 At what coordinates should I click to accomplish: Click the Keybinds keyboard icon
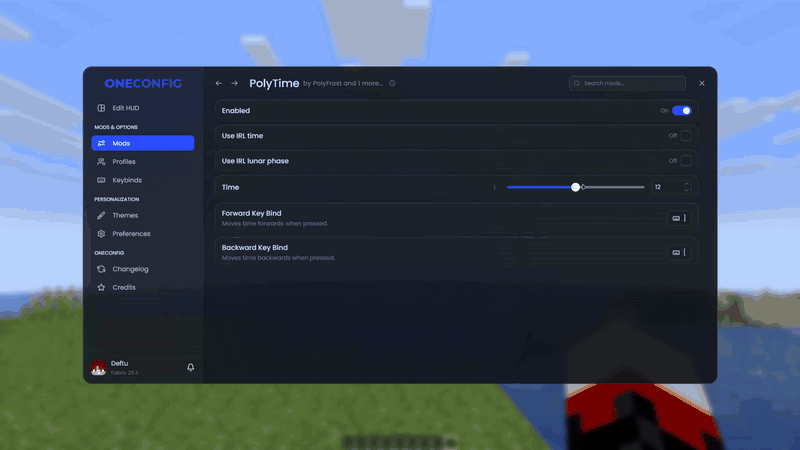[x=102, y=180]
